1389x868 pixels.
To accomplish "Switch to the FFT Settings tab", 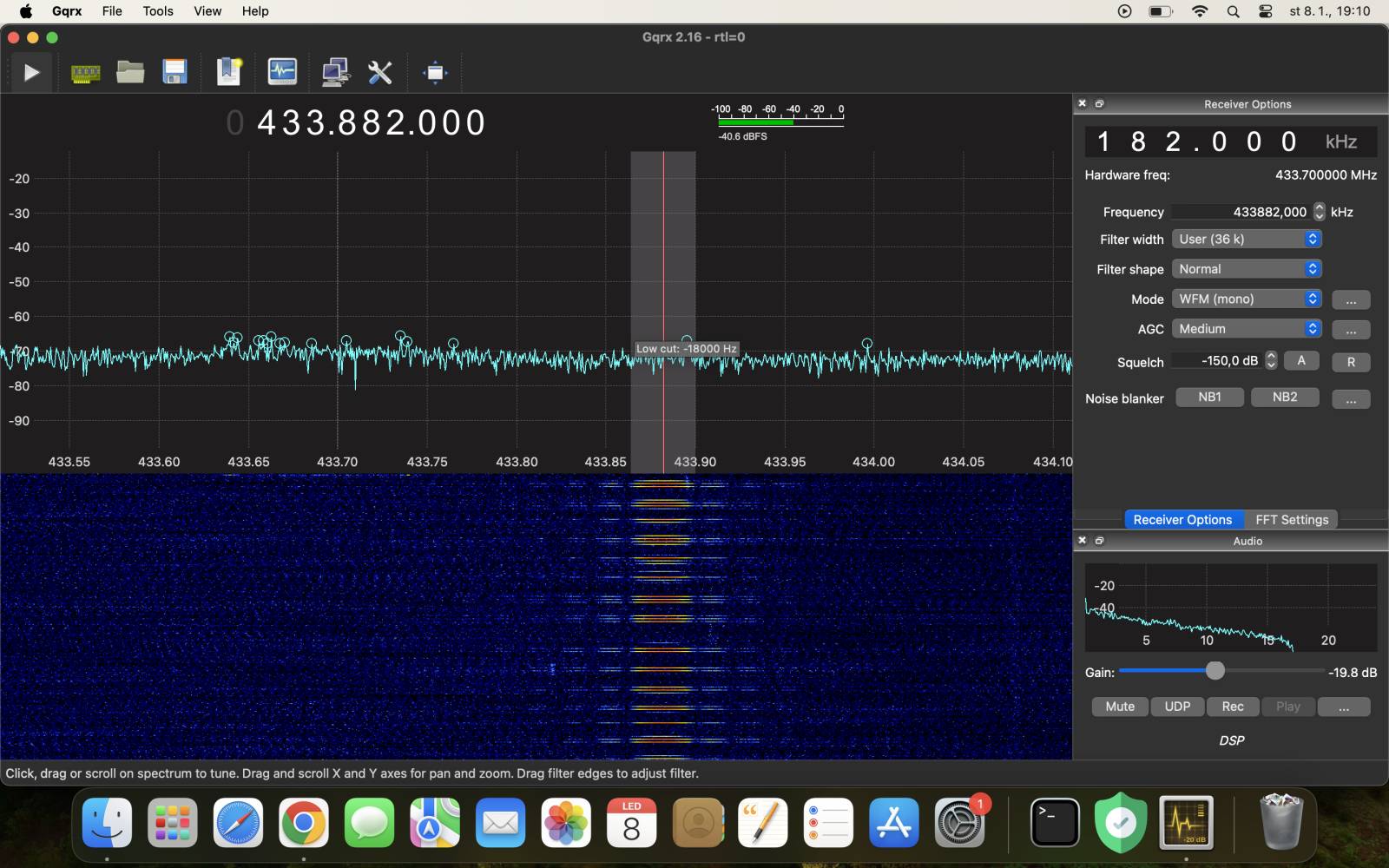I will click(1292, 519).
